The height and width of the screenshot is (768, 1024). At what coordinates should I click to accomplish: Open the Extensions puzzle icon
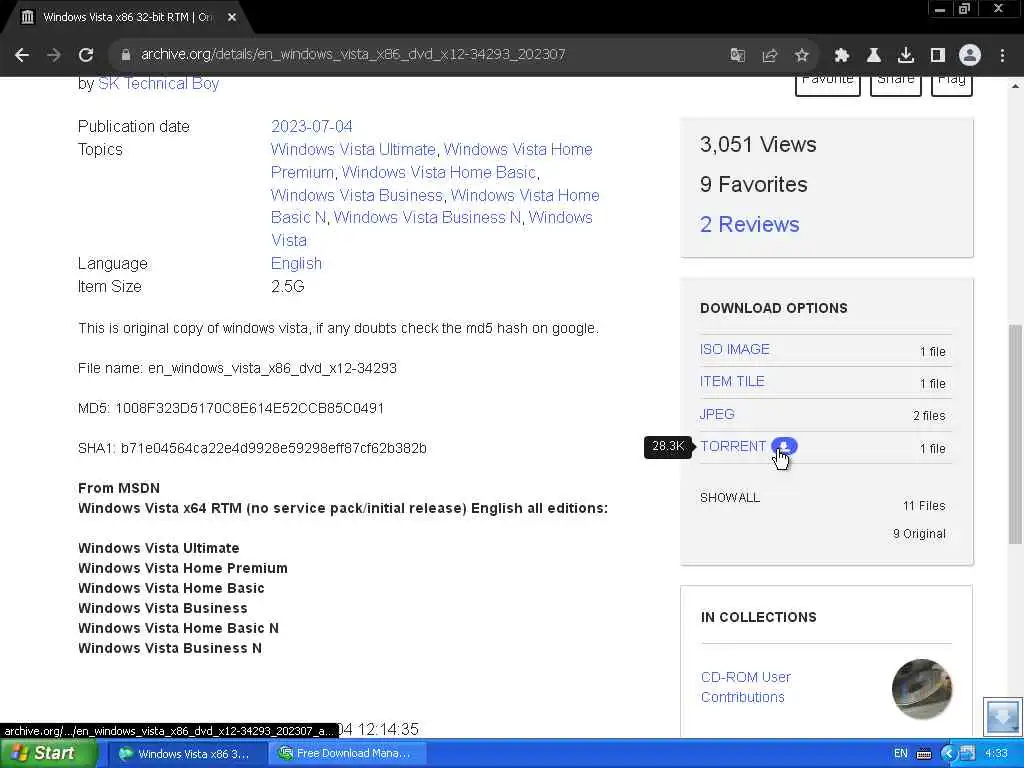pos(842,55)
